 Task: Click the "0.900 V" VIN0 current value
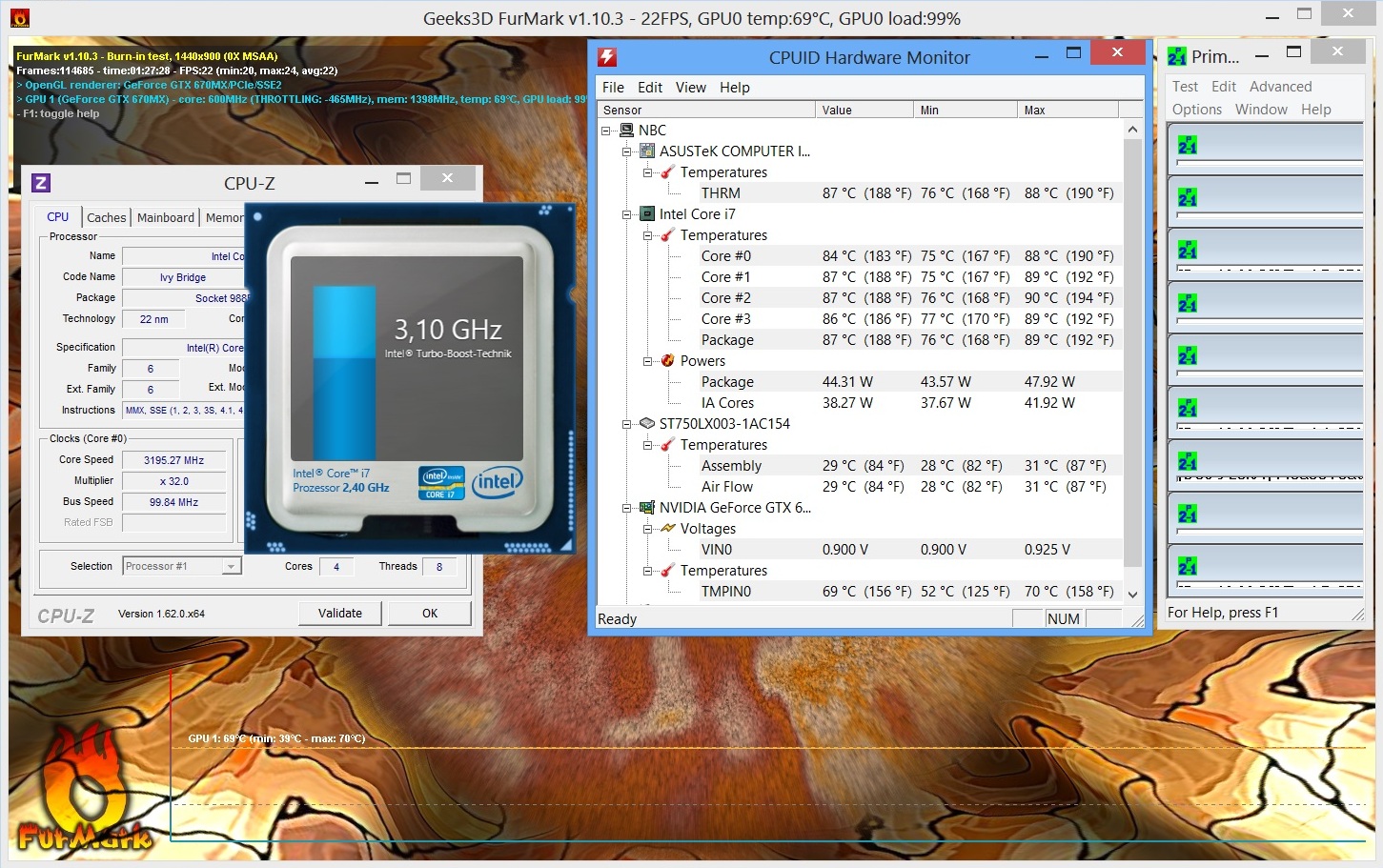pyautogui.click(x=845, y=549)
